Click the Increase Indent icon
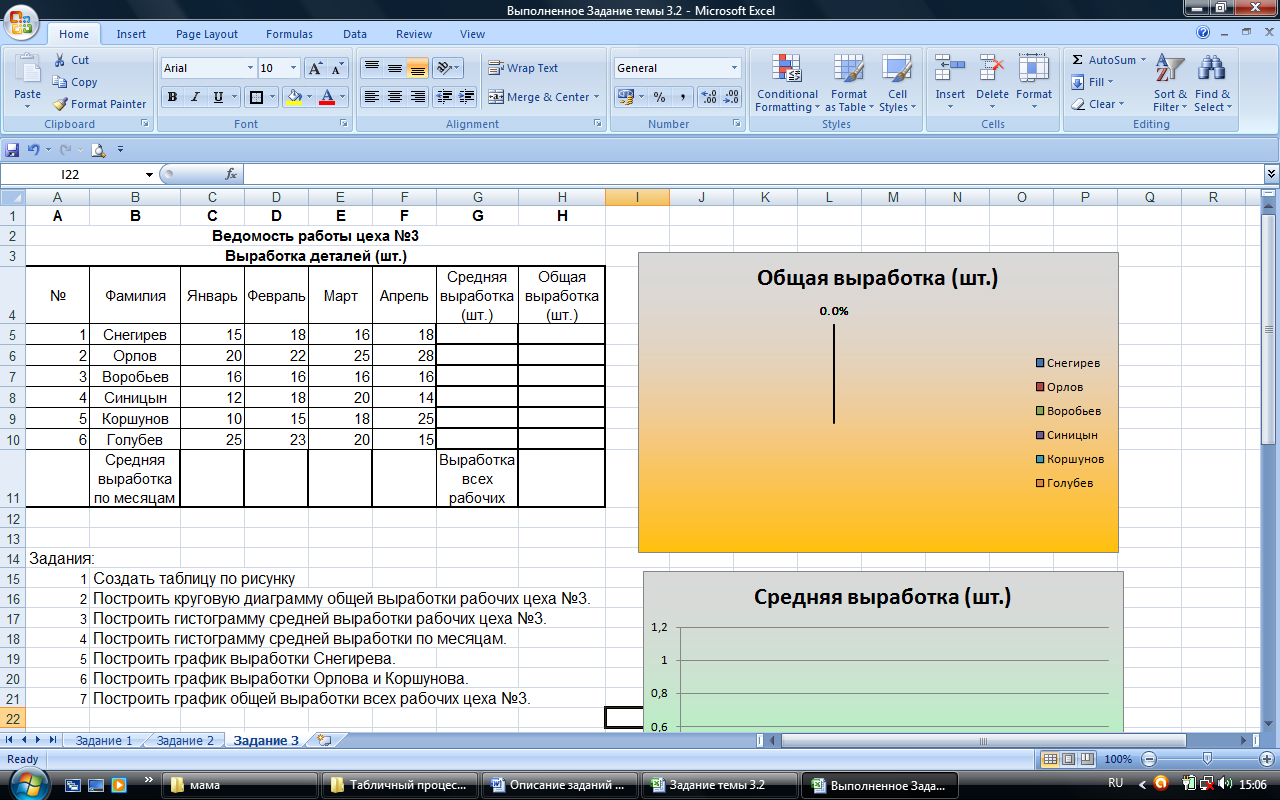This screenshot has width=1280, height=800. pos(466,97)
